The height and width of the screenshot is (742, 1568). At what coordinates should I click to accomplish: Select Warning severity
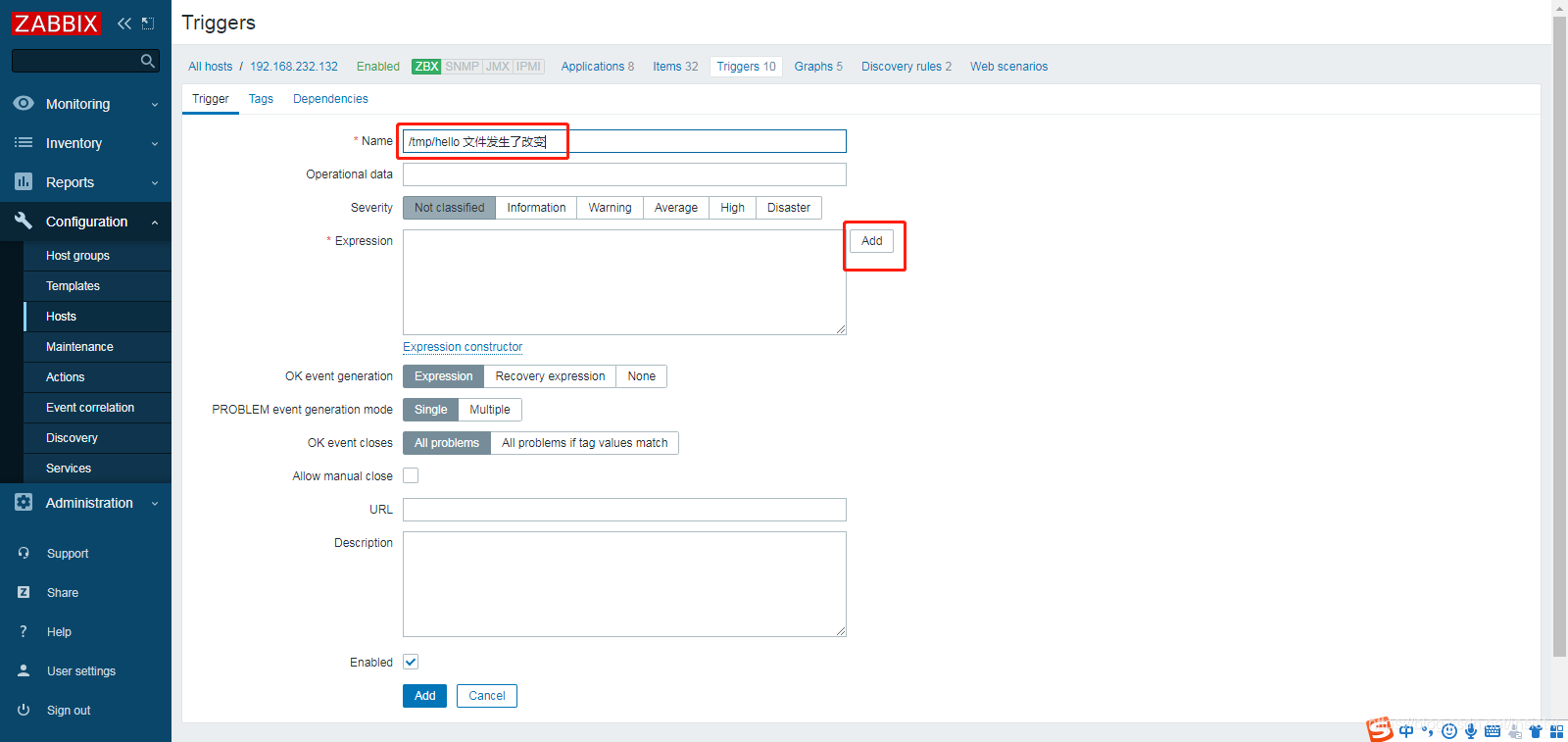610,208
